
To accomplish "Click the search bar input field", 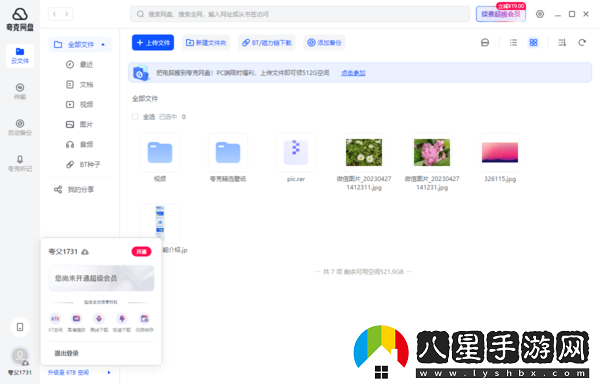I will (x=300, y=14).
